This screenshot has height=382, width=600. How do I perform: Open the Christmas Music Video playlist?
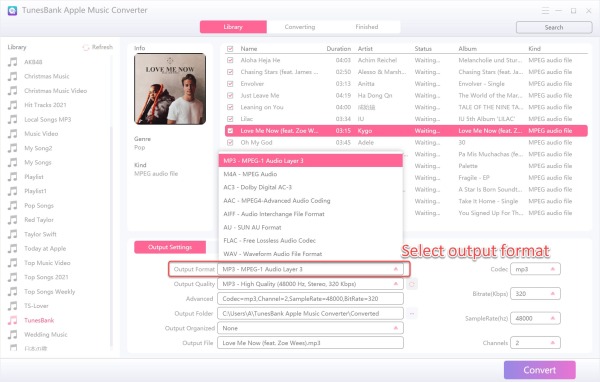tap(55, 91)
